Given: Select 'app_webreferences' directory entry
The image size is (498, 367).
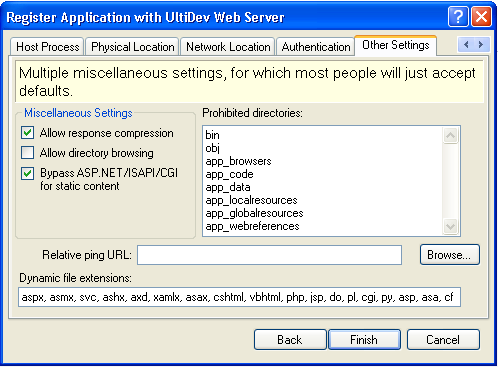Looking at the screenshot, I should tap(252, 226).
